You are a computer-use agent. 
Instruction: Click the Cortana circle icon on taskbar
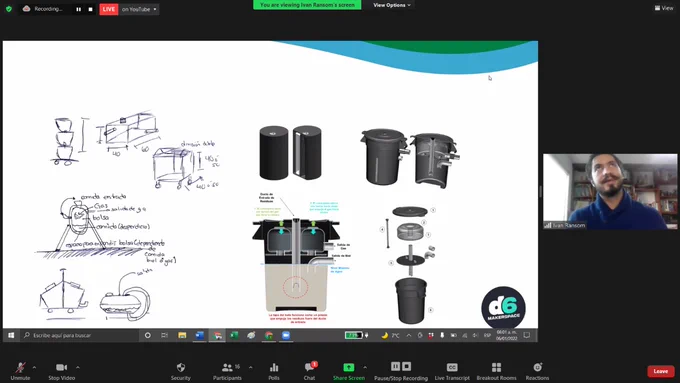(x=147, y=335)
